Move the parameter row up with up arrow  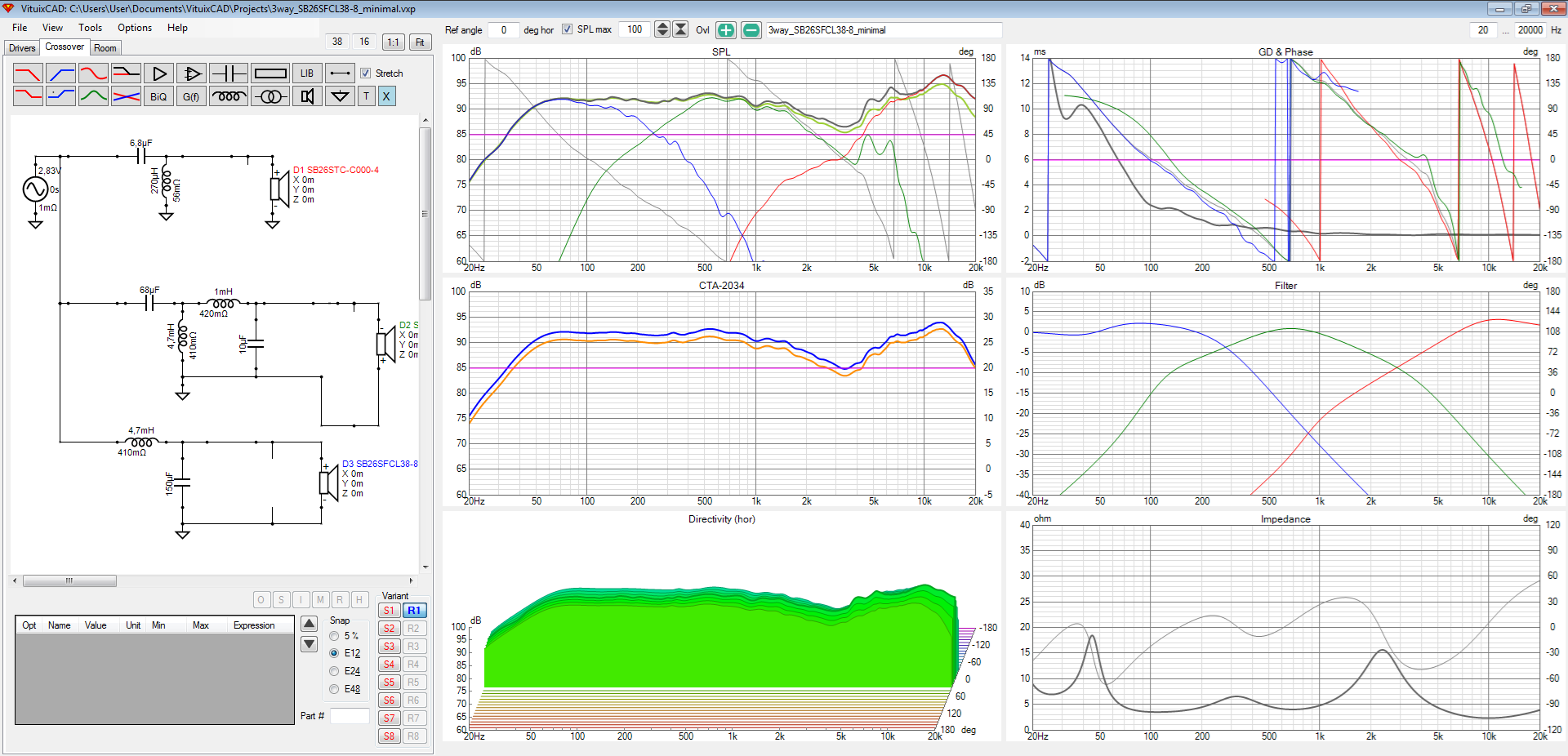click(x=310, y=624)
